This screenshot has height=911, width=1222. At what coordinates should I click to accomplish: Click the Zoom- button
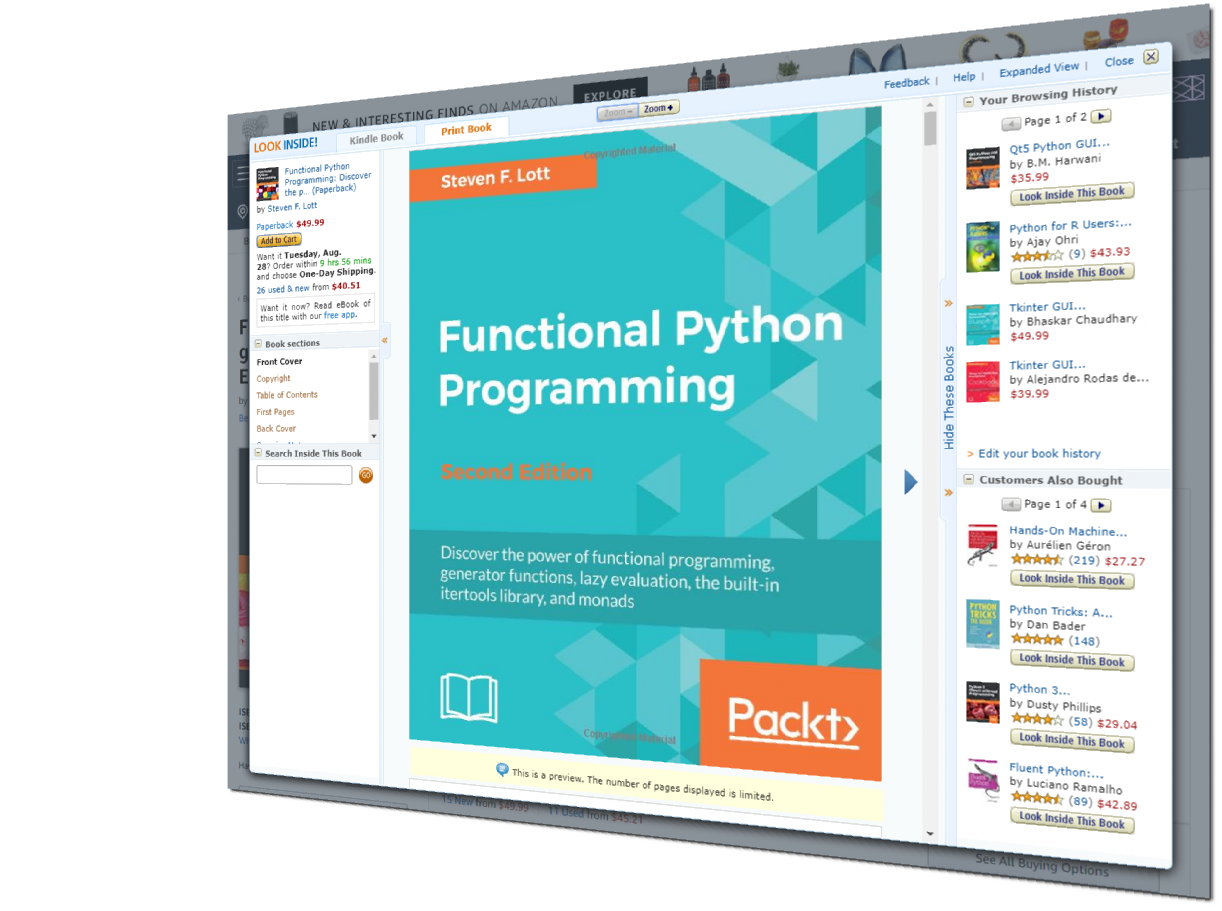point(617,112)
